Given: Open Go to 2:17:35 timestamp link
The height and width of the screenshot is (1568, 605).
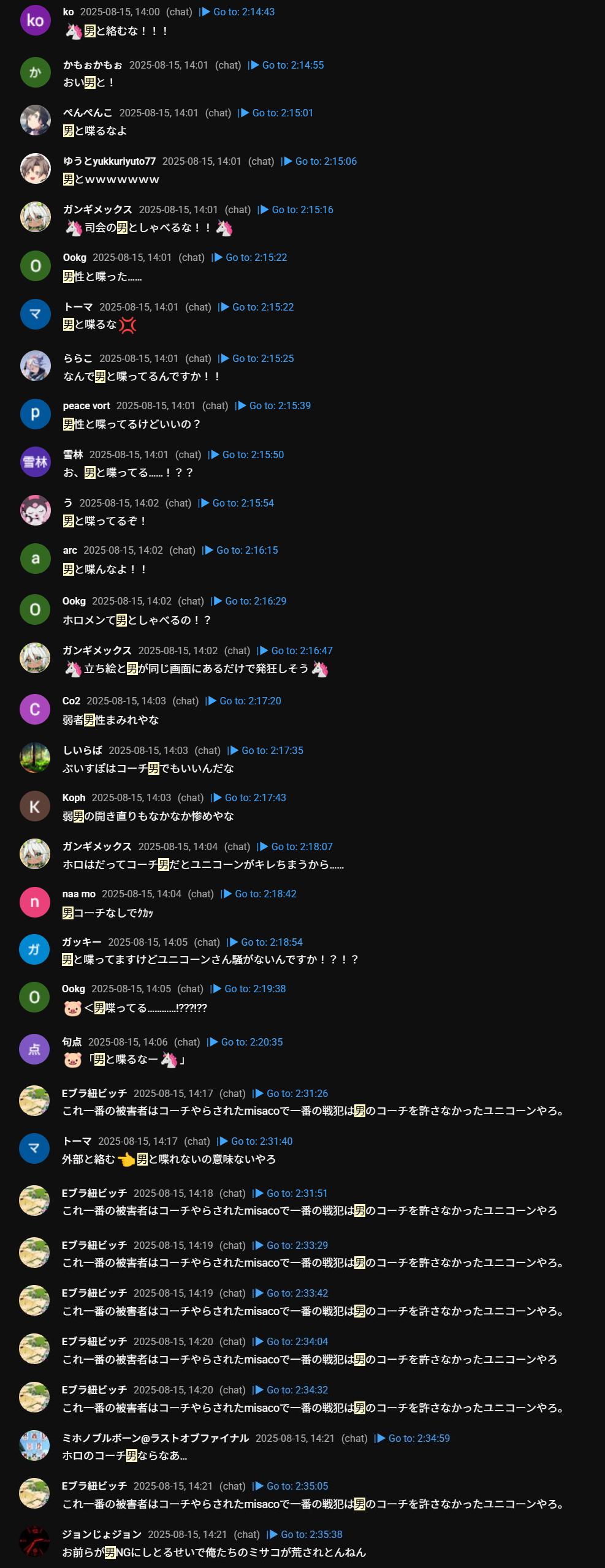Looking at the screenshot, I should click(266, 750).
